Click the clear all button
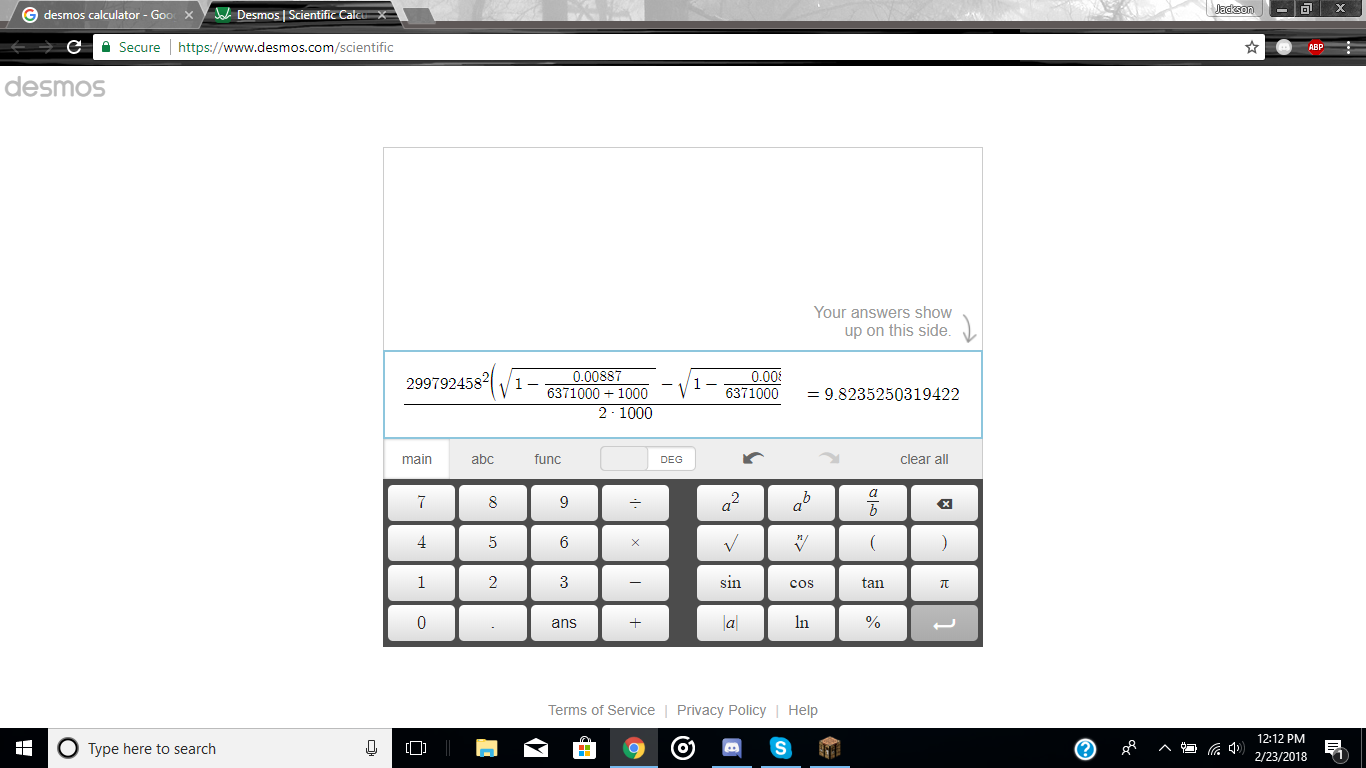 (923, 459)
